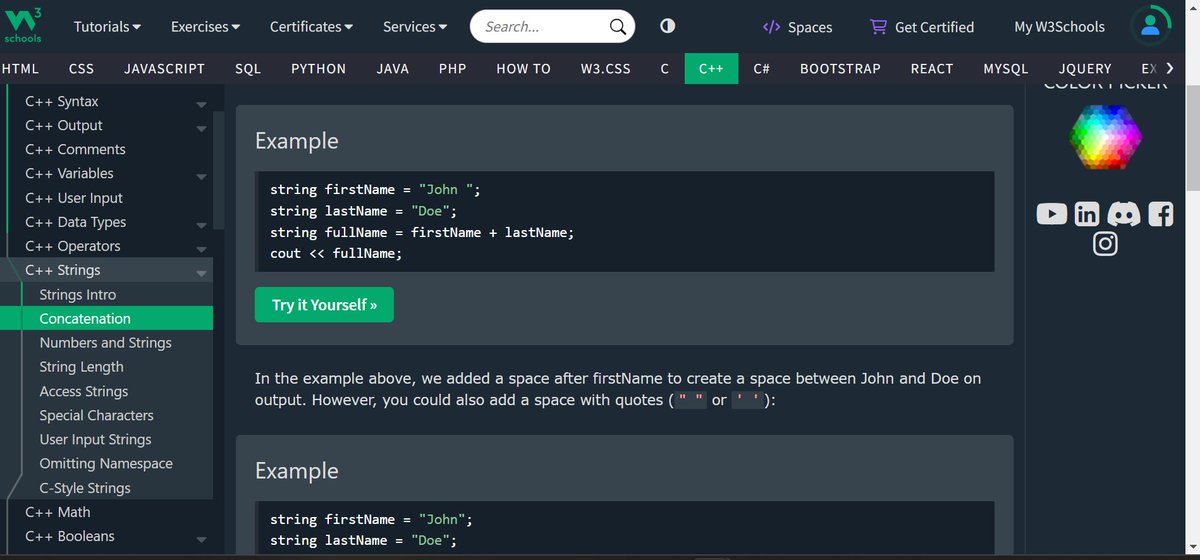This screenshot has height=560, width=1200.
Task: Select the JQUERY tutorial tab
Action: [x=1085, y=68]
